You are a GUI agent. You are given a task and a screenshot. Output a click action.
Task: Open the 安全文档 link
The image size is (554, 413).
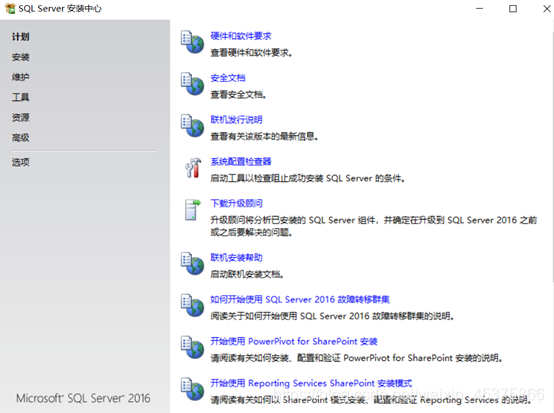click(x=228, y=78)
